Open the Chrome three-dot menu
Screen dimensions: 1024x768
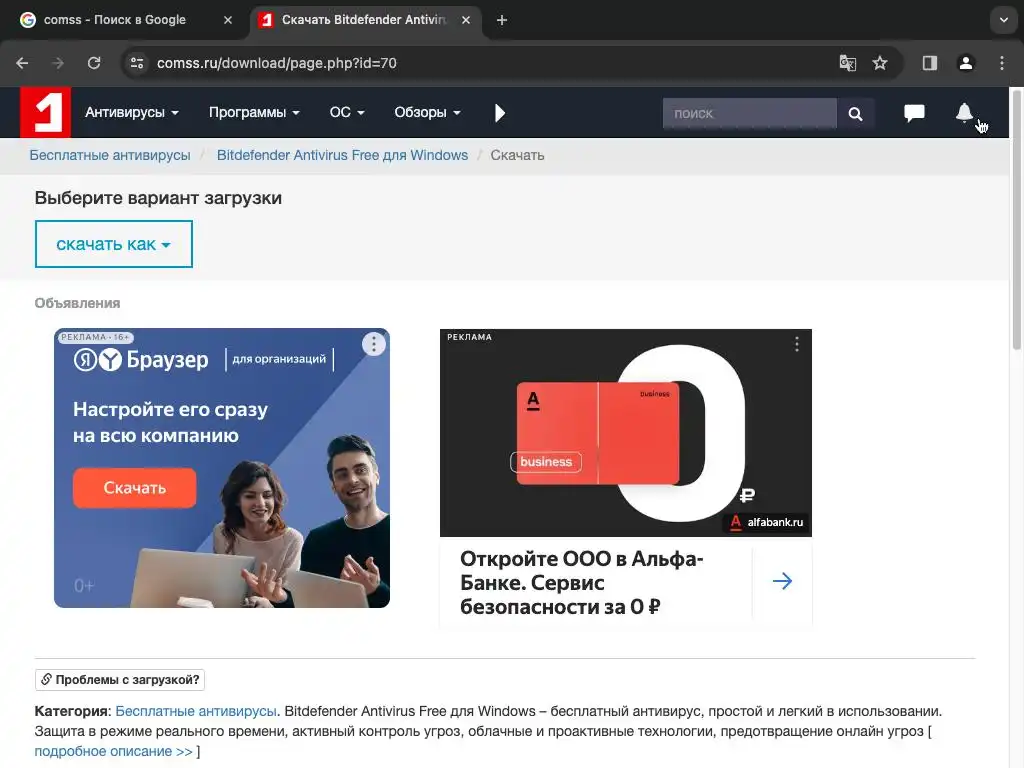pos(1002,63)
